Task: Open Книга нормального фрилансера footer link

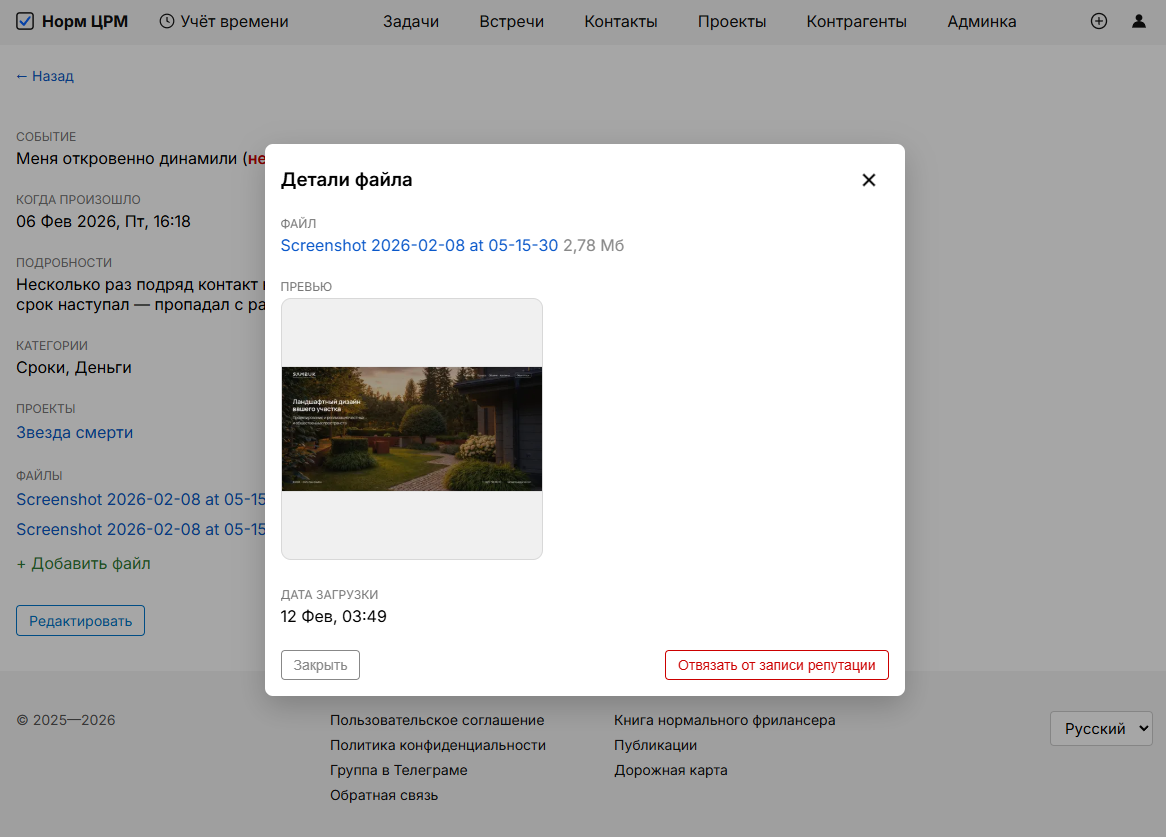Action: (724, 720)
